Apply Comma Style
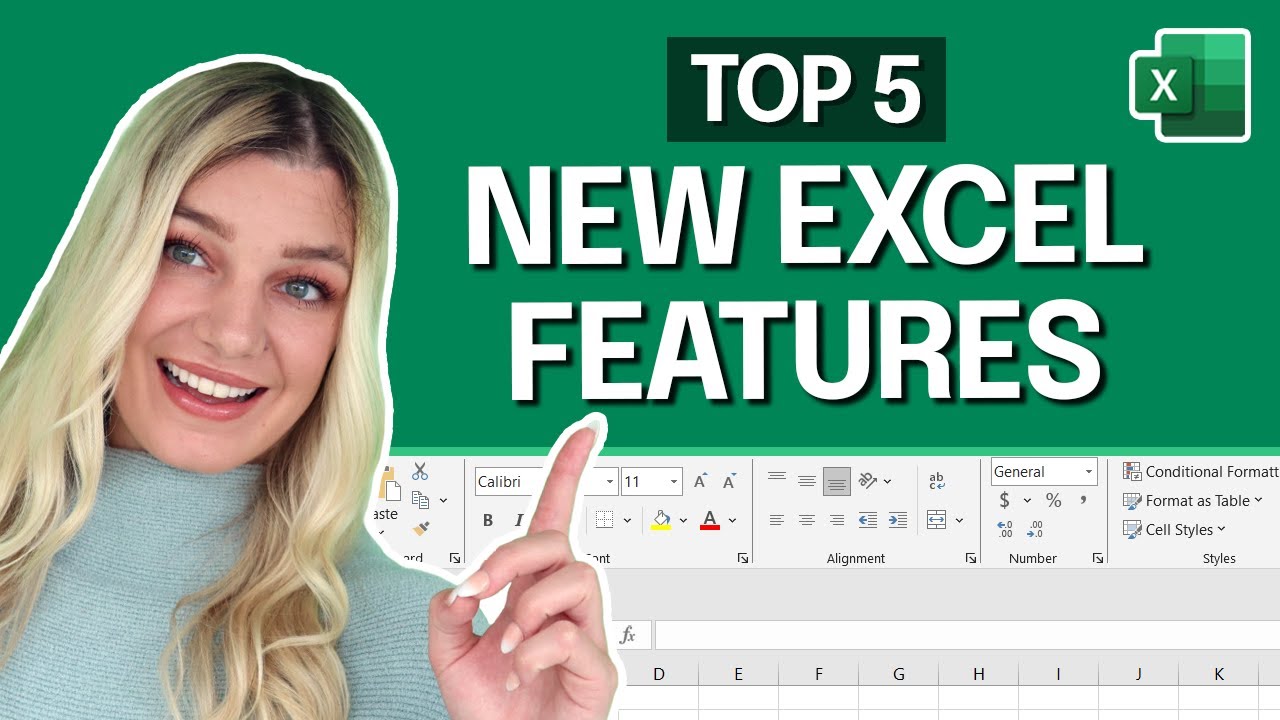Screen dimensions: 1280x720 (1083, 500)
